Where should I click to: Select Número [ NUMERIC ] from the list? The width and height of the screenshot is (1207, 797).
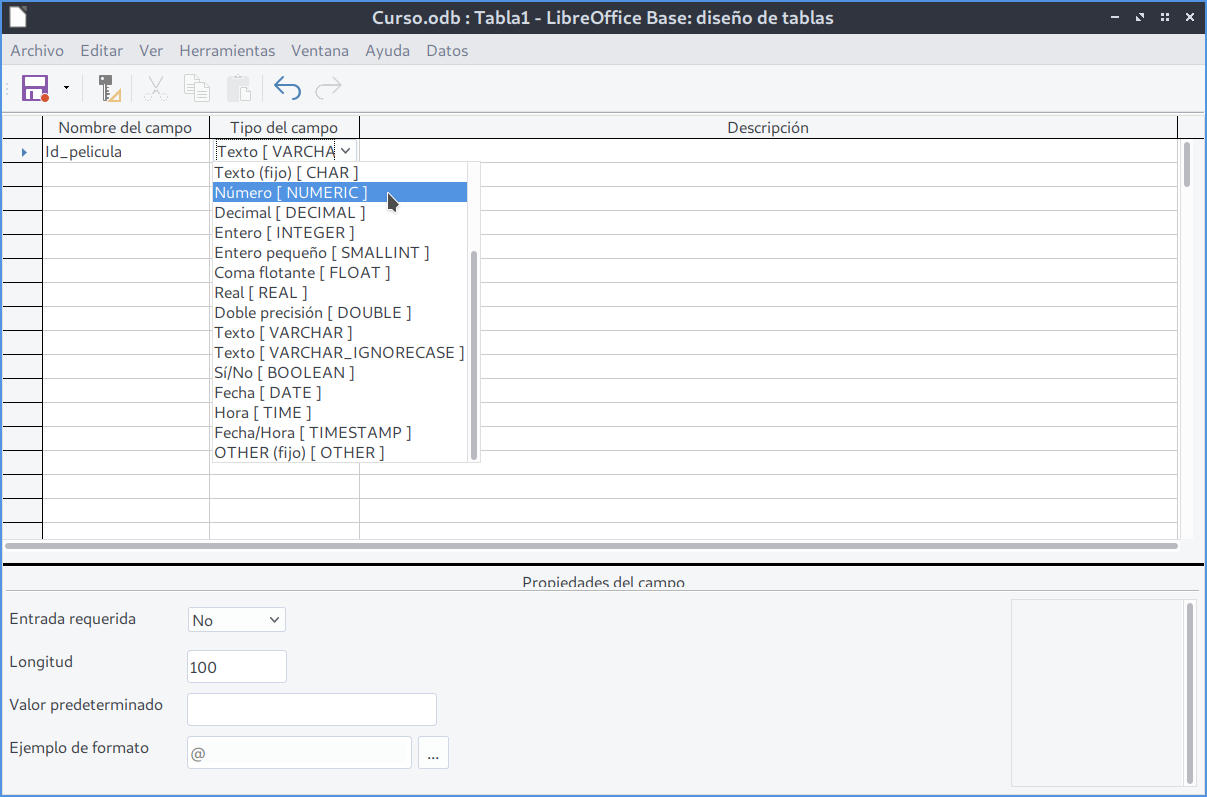click(291, 192)
